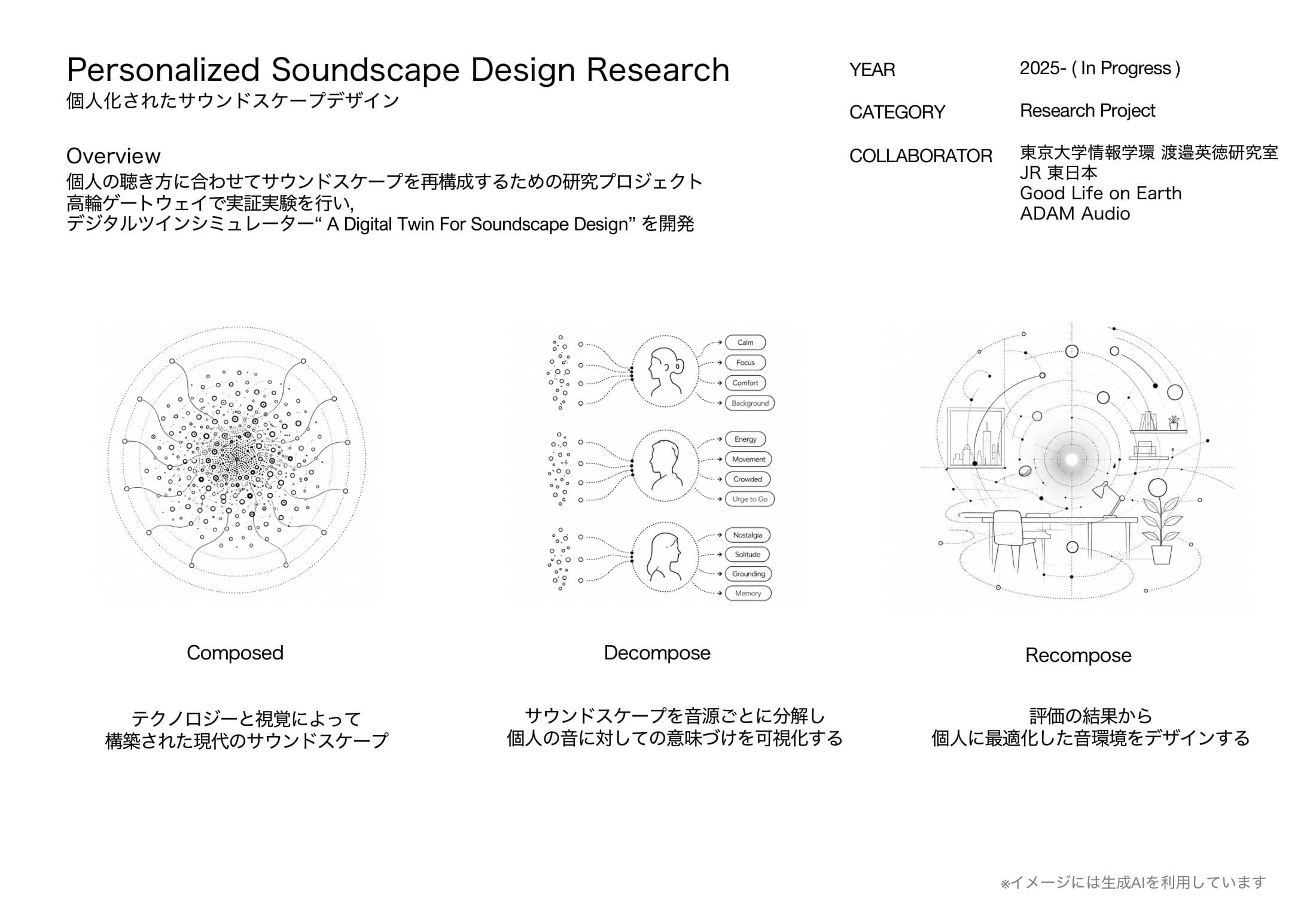Click the long-haired woman head profile icon

click(x=665, y=558)
